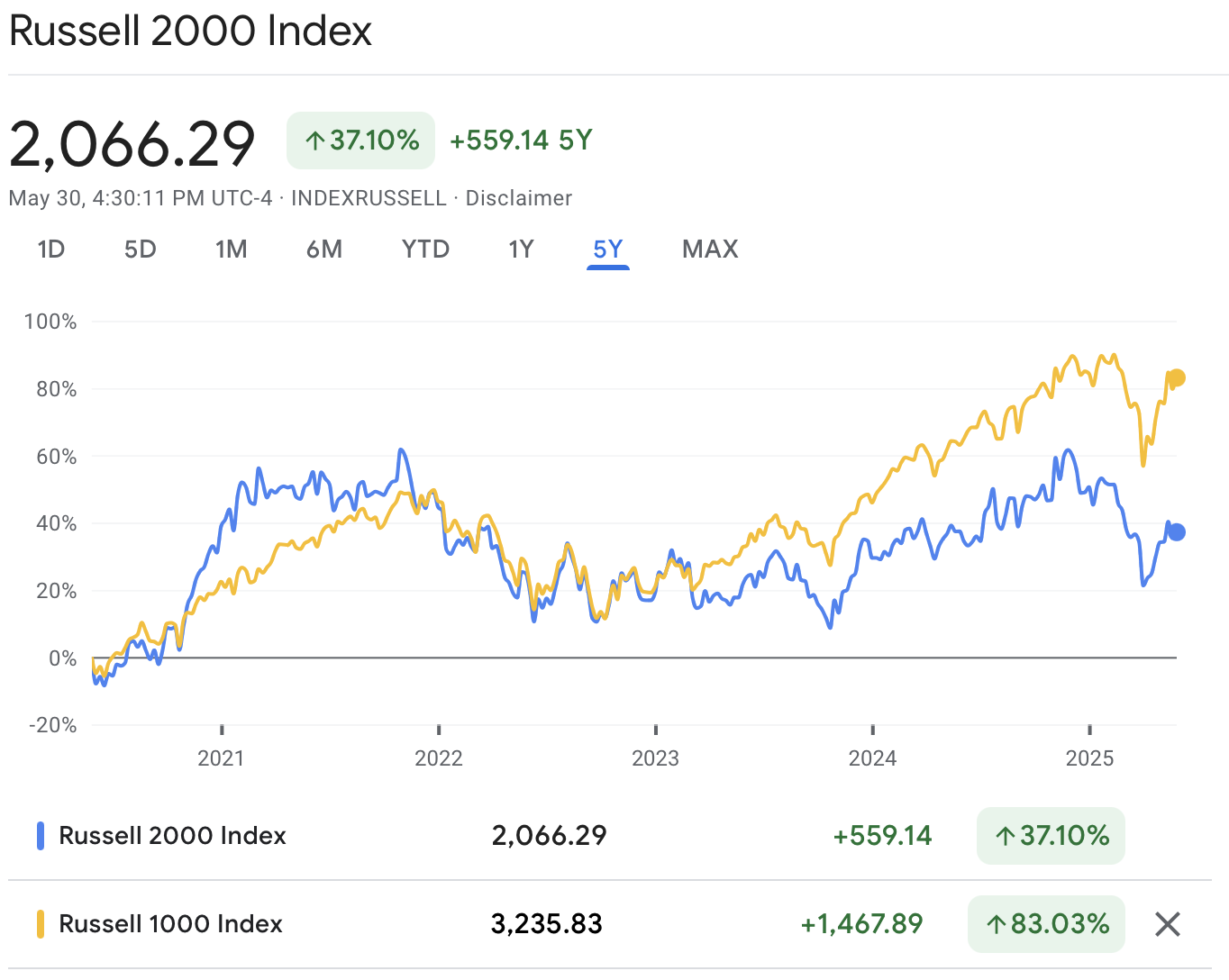Click the Russell 2000 Index page heading
1229x980 pixels.
[190, 32]
